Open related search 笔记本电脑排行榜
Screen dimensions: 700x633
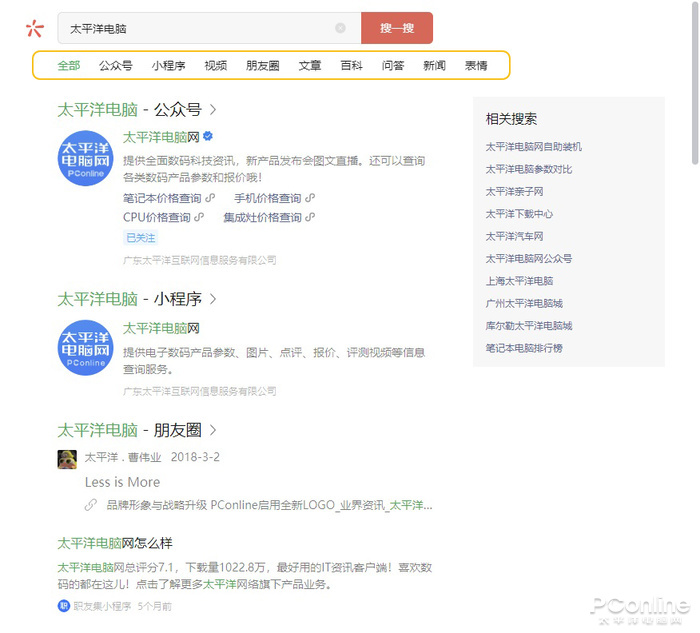(524, 348)
